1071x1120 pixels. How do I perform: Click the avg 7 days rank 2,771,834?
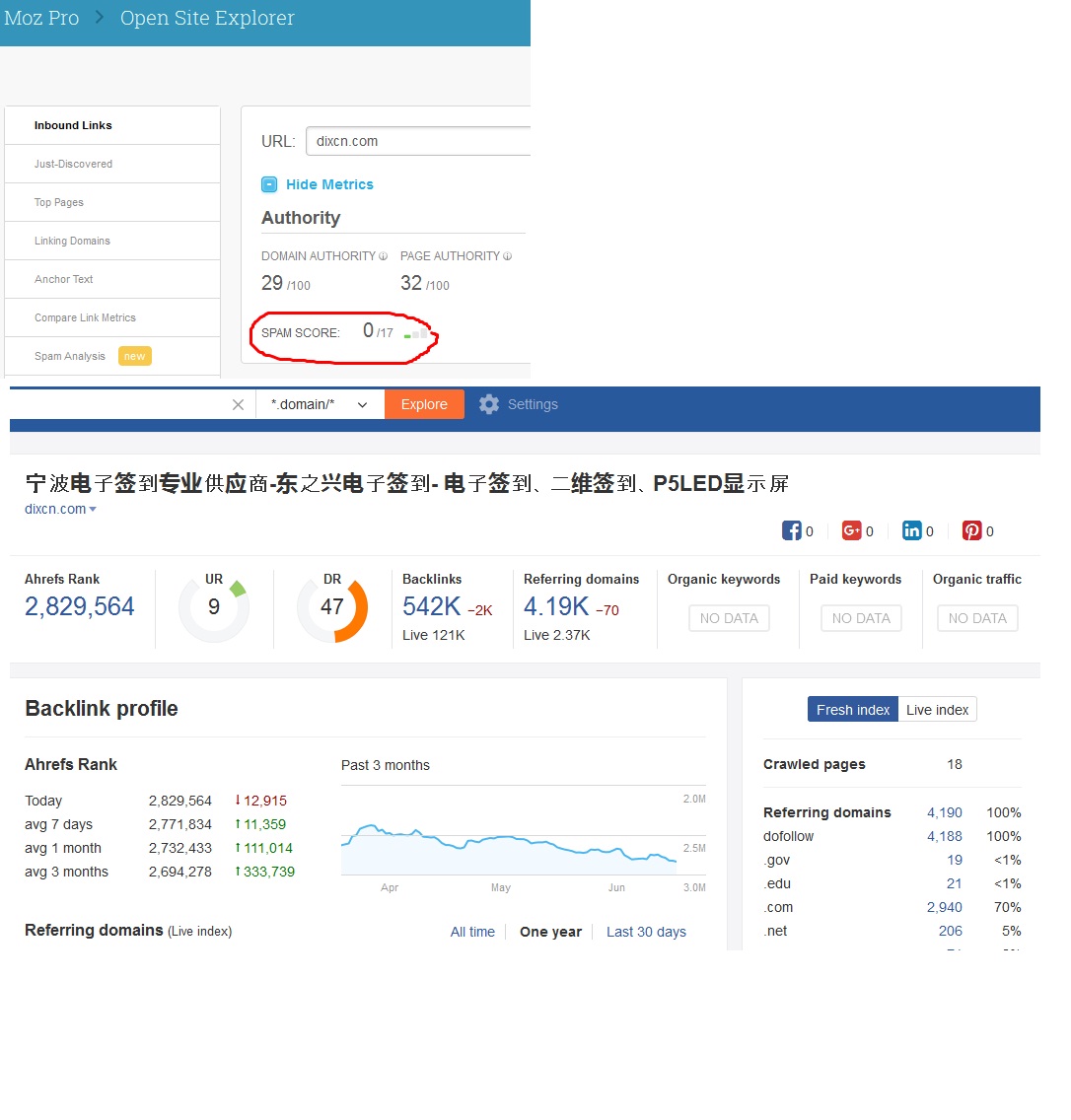coord(180,824)
